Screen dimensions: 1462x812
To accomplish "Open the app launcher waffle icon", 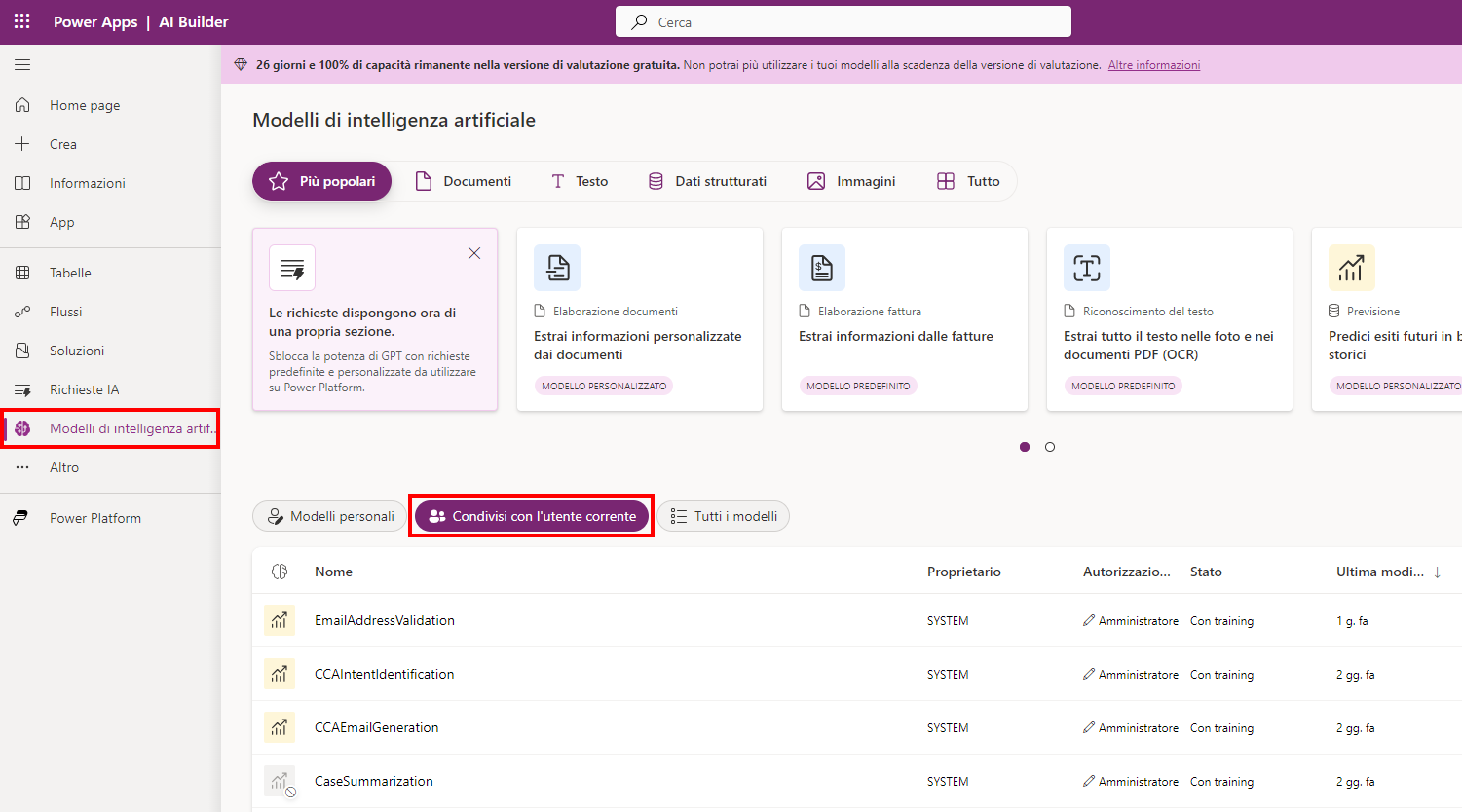I will pos(22,21).
